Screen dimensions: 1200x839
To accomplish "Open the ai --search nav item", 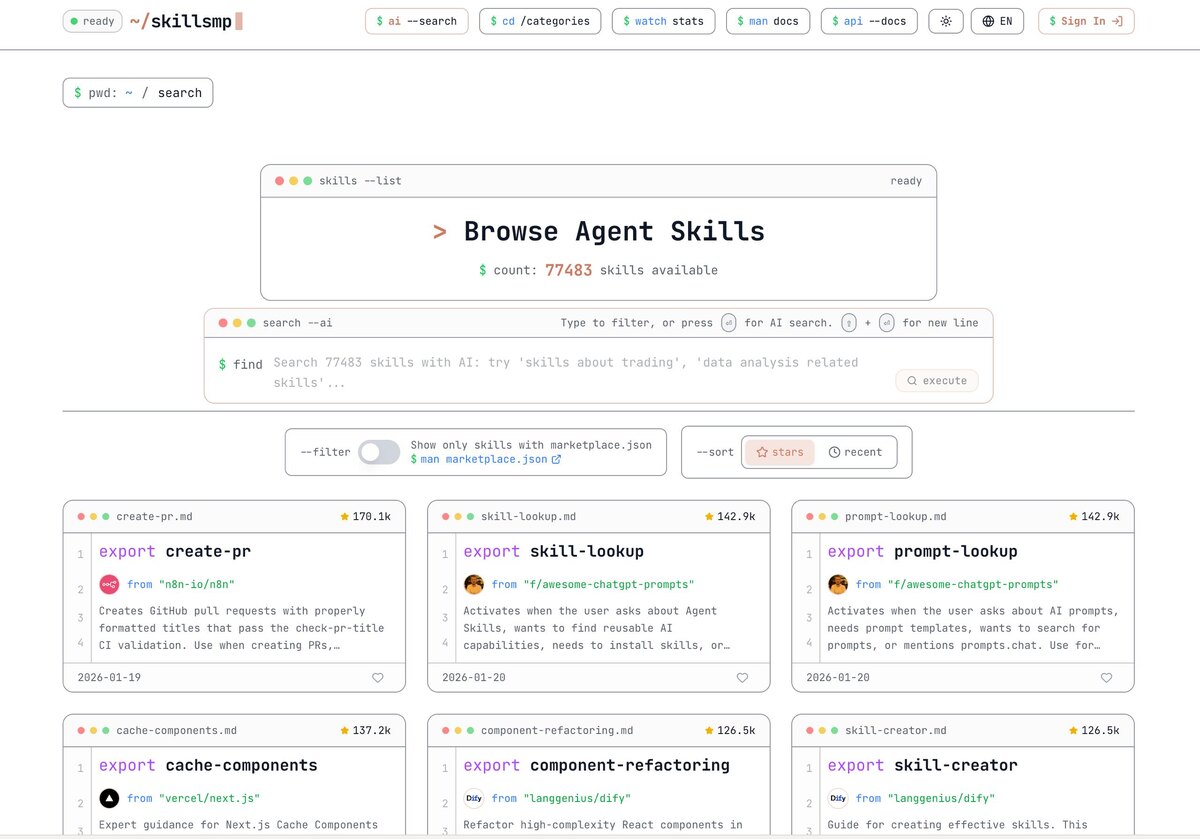I will pyautogui.click(x=416, y=21).
